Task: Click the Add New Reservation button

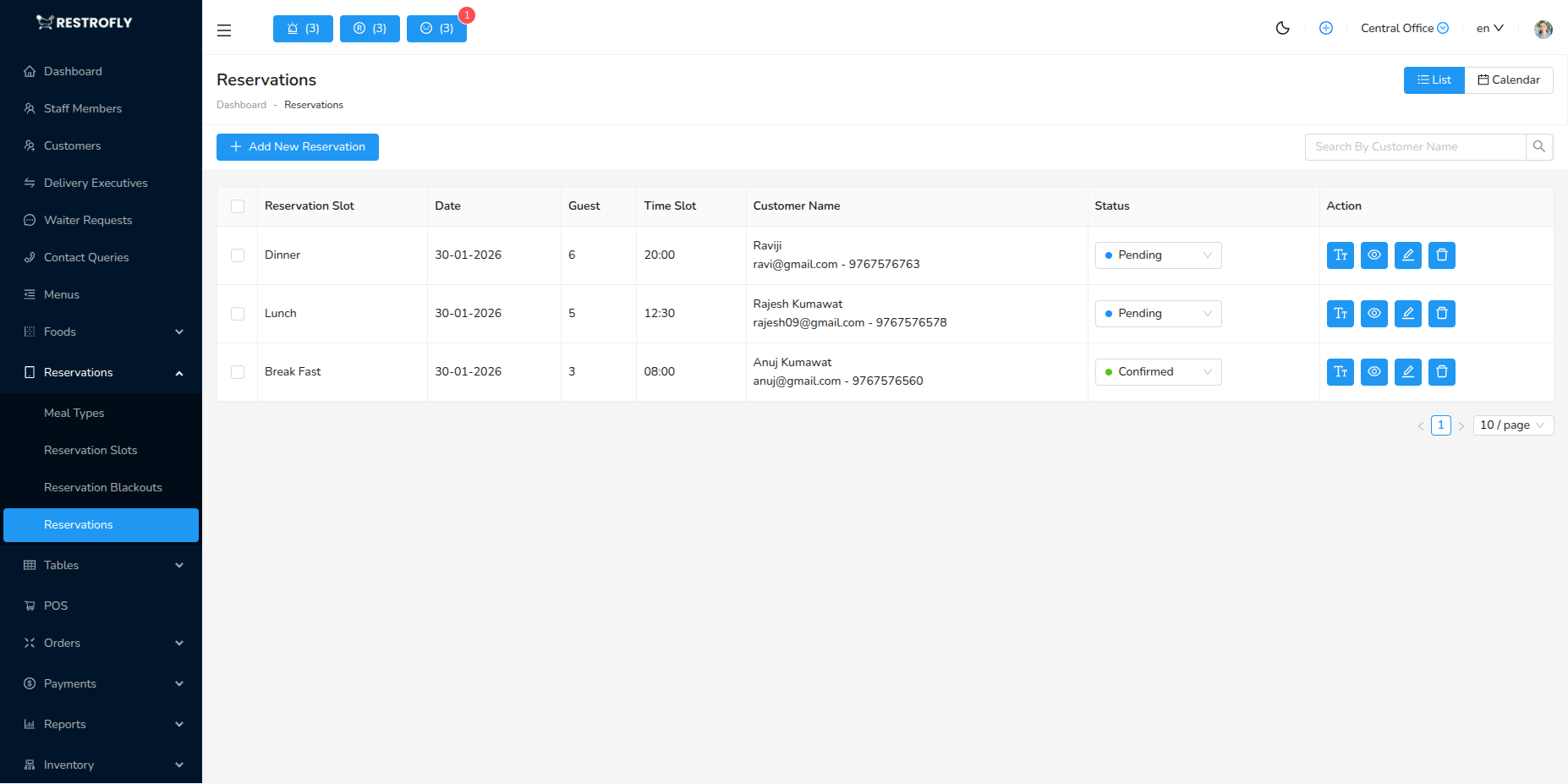Action: point(297,146)
